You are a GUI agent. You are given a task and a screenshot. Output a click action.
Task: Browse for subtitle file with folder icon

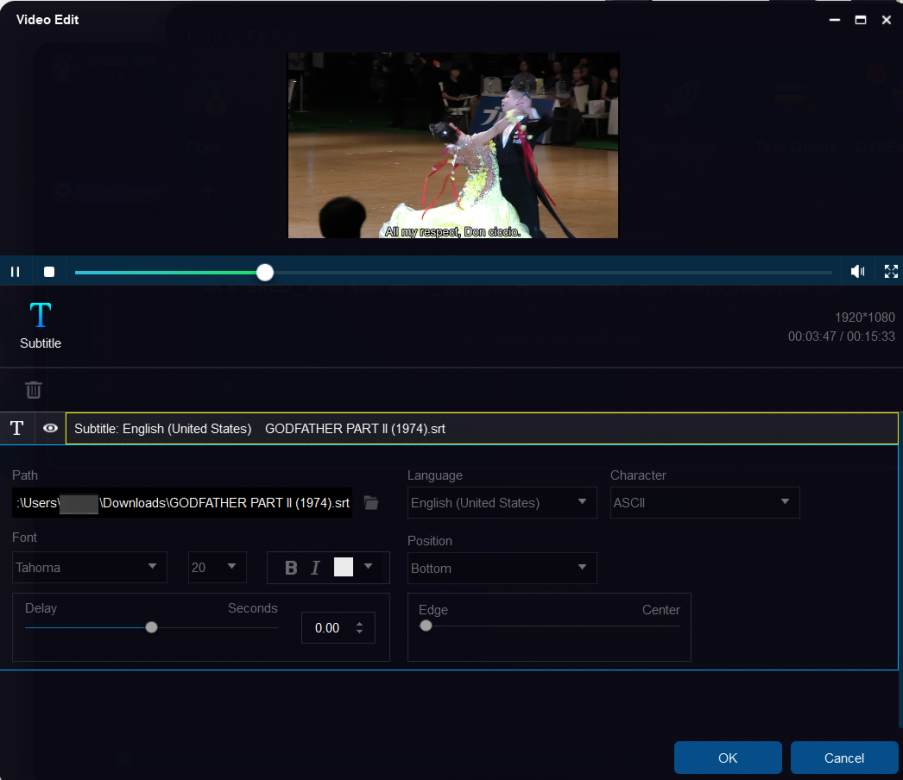tap(371, 503)
